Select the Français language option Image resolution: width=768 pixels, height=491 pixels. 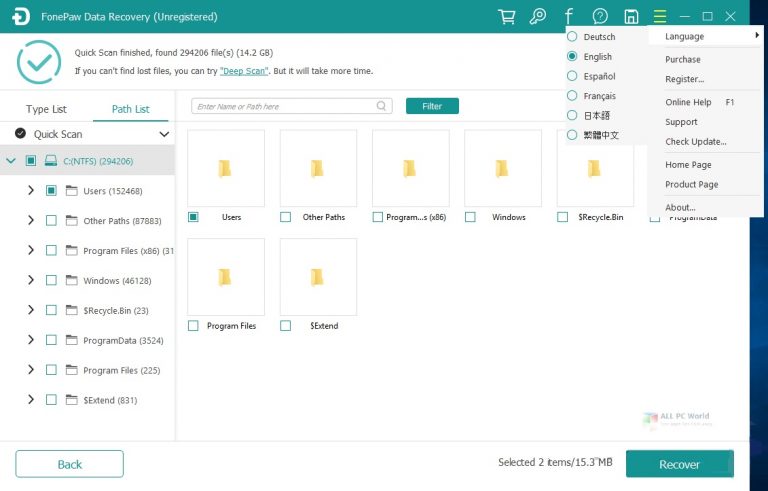(x=592, y=96)
